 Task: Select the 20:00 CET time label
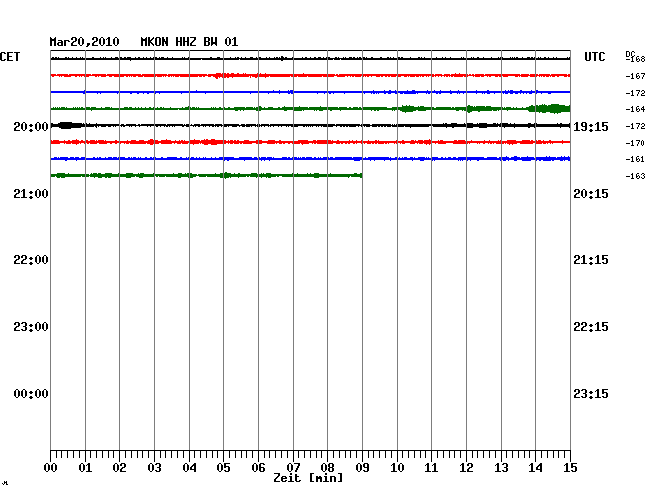[31, 126]
